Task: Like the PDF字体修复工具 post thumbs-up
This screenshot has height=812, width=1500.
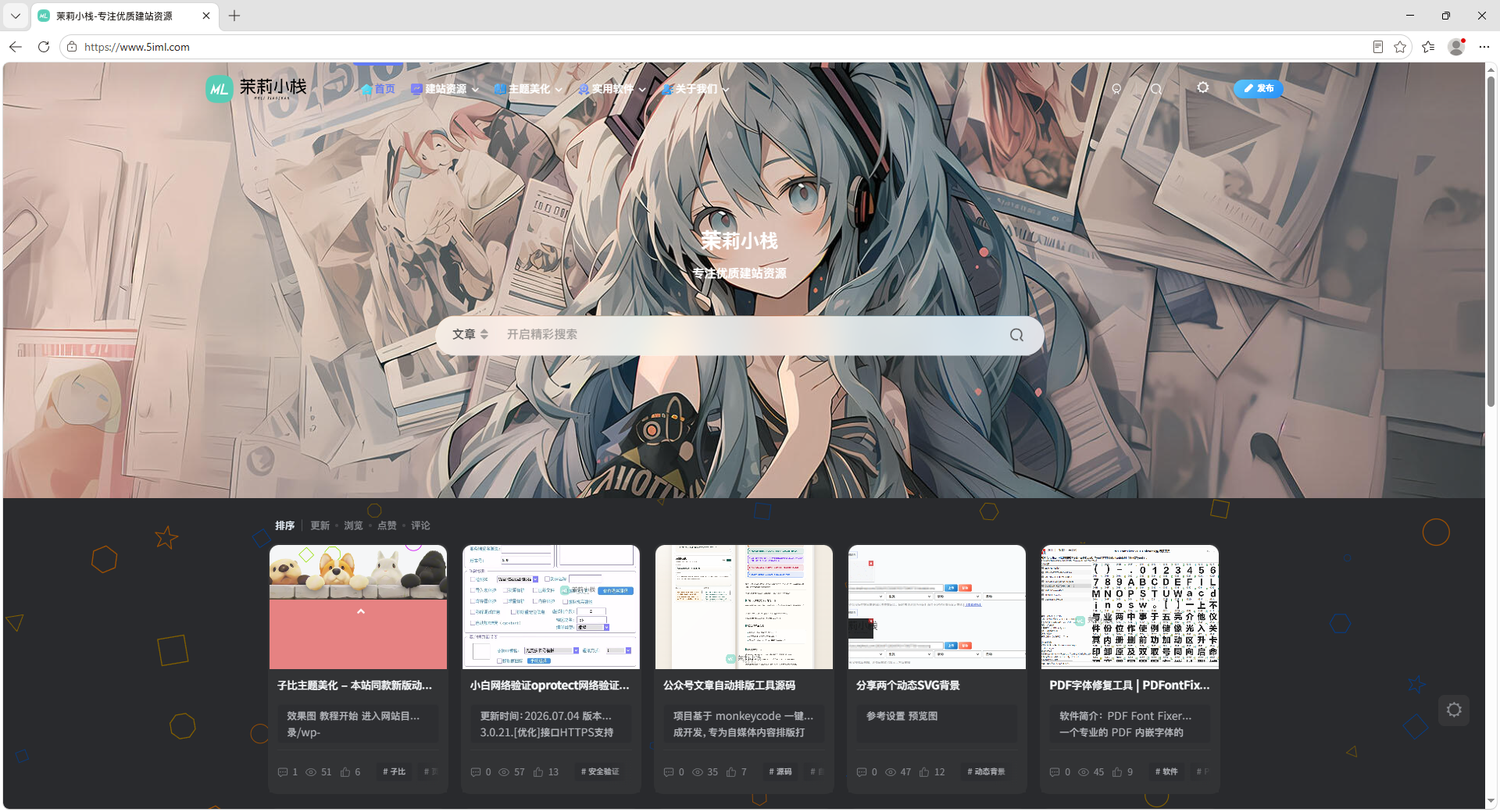Action: coord(1117,772)
